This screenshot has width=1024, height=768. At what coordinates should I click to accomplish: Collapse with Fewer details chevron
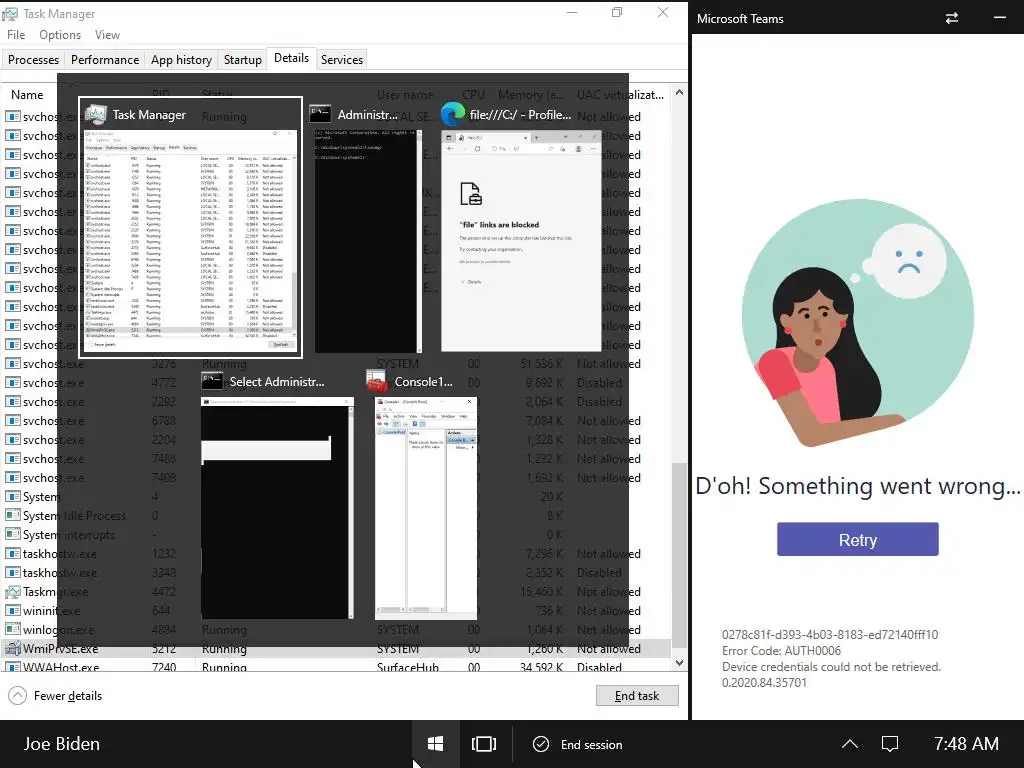pyautogui.click(x=18, y=696)
